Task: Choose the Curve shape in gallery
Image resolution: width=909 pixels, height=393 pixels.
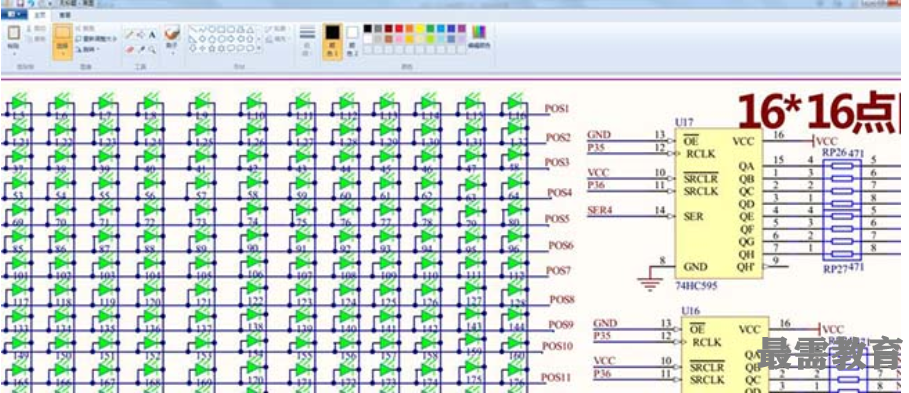Action: point(202,29)
